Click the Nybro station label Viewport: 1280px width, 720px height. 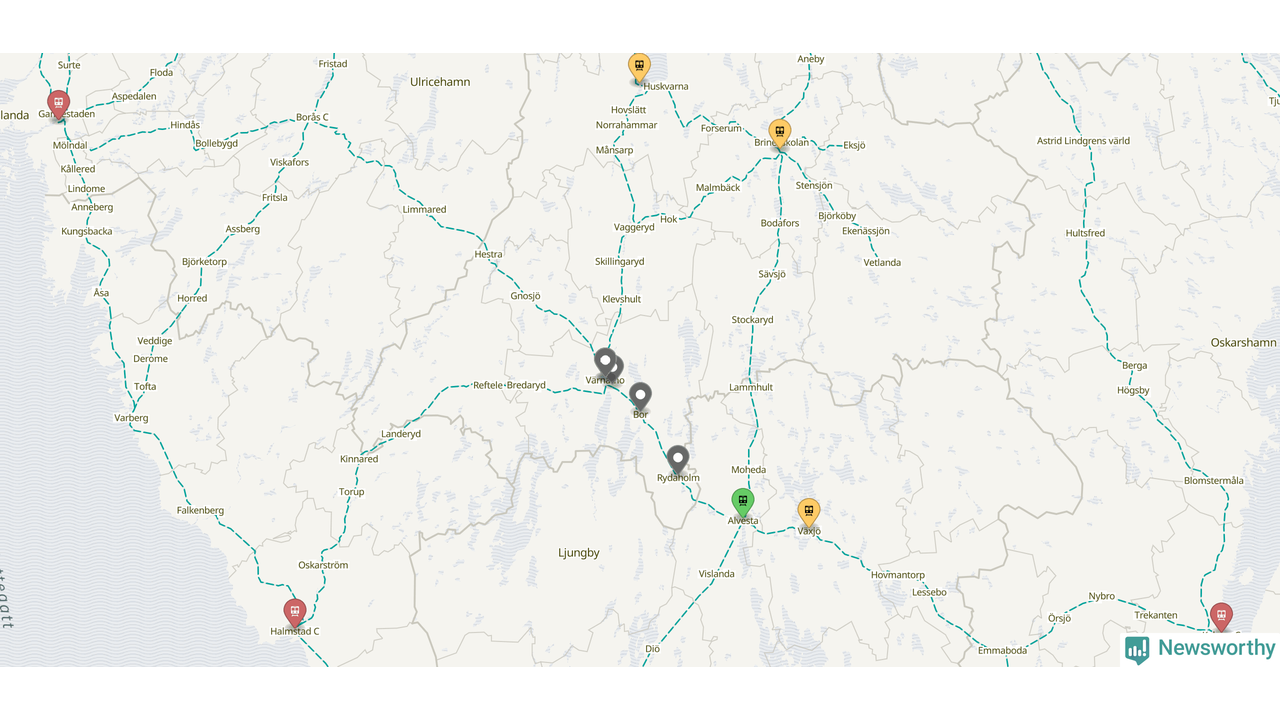click(1101, 596)
